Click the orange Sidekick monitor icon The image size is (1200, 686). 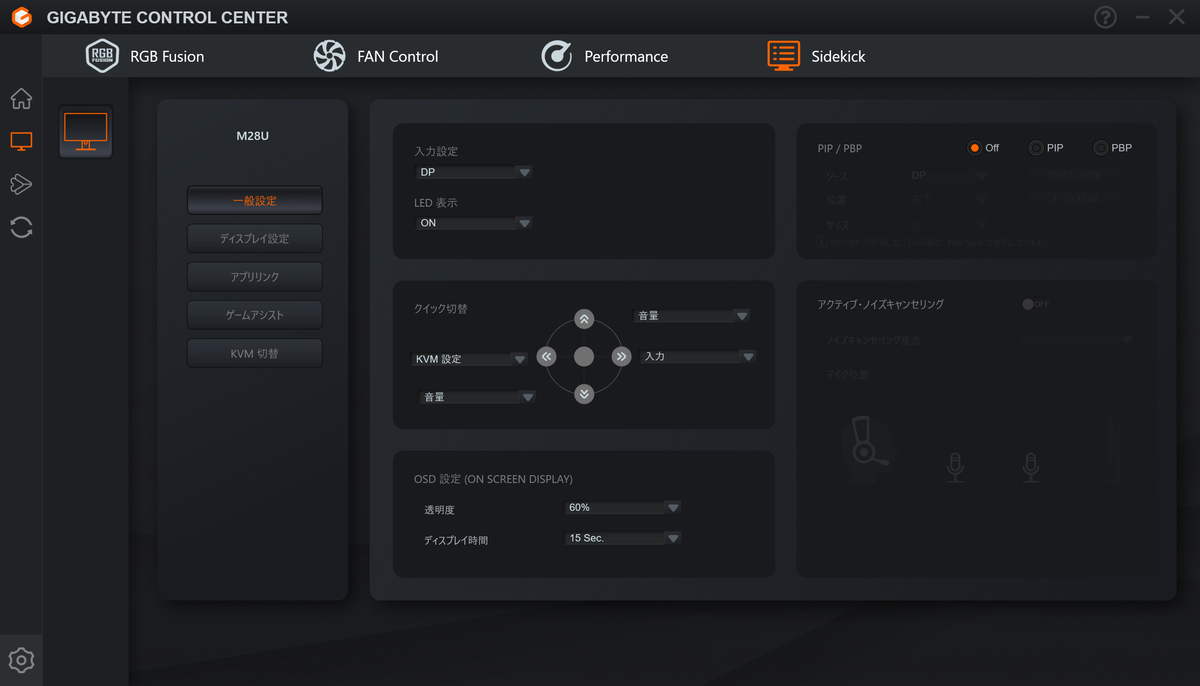[x=783, y=55]
